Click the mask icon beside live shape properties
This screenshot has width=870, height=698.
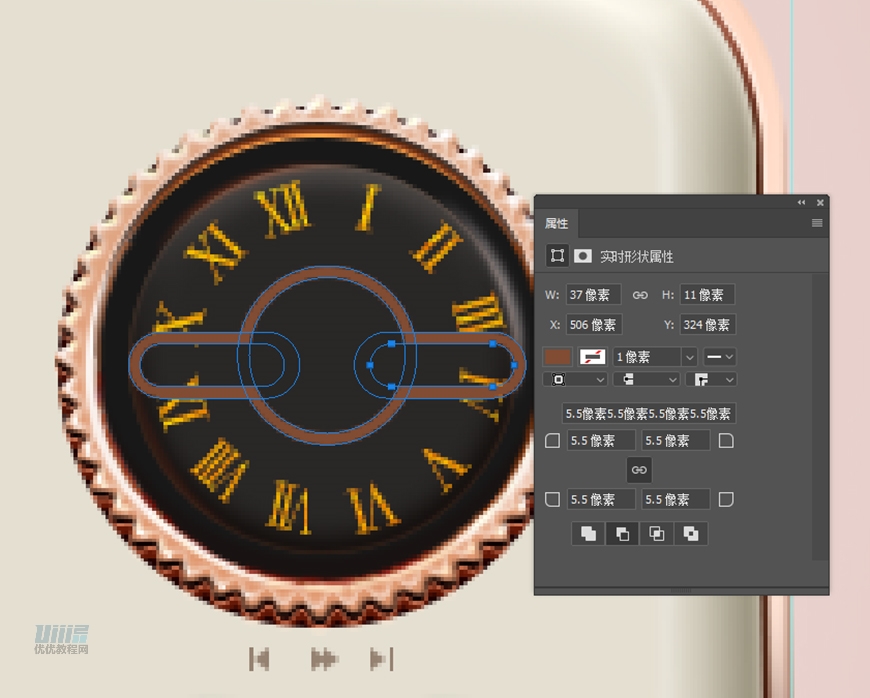click(582, 256)
